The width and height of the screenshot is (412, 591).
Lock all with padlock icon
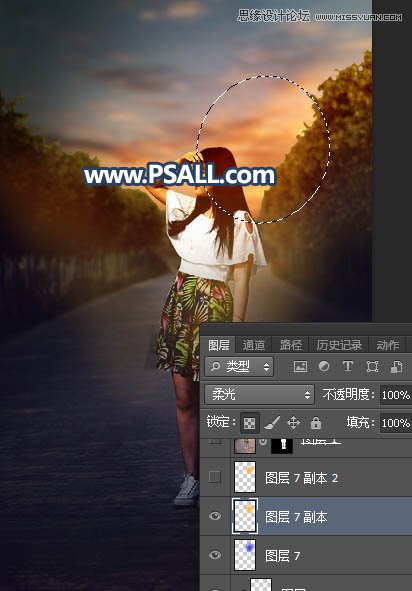tap(316, 423)
